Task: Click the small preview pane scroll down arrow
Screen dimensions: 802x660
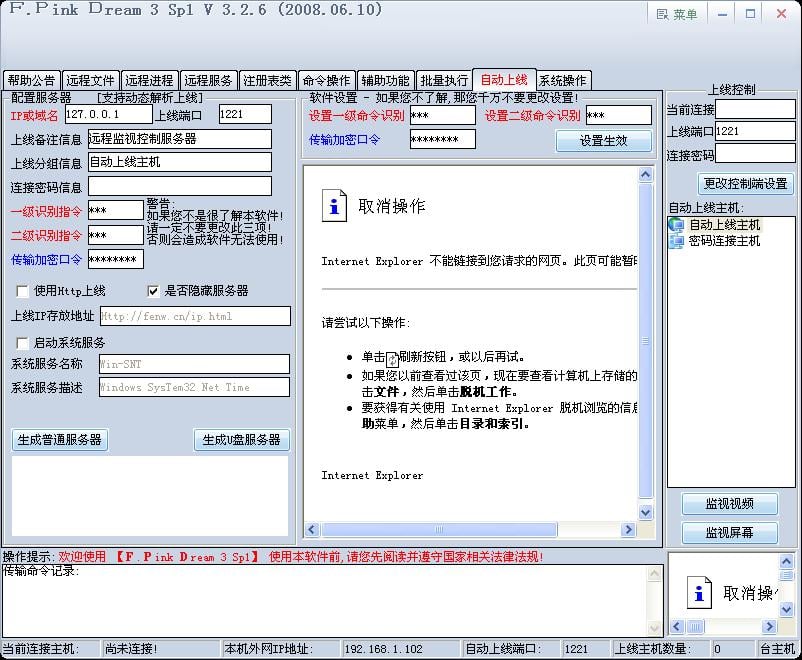Action: [x=787, y=609]
